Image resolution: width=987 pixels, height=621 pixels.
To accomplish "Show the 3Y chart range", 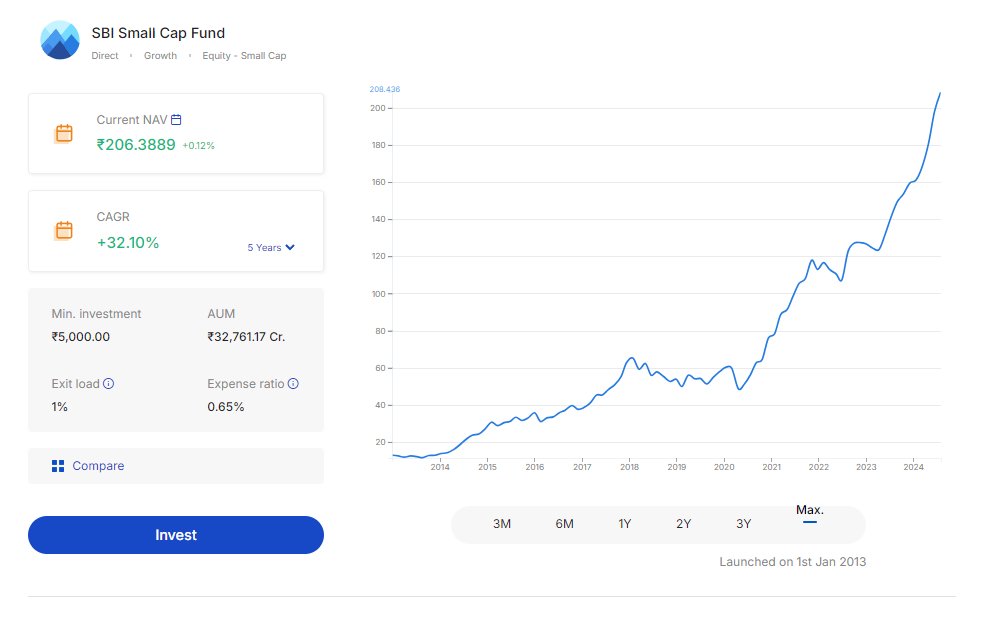I will [743, 523].
